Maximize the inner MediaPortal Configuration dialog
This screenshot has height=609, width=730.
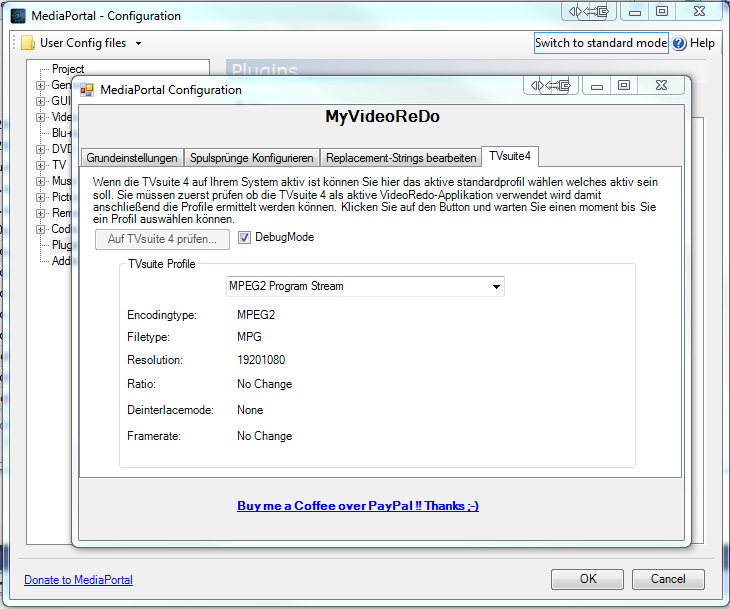pyautogui.click(x=624, y=85)
